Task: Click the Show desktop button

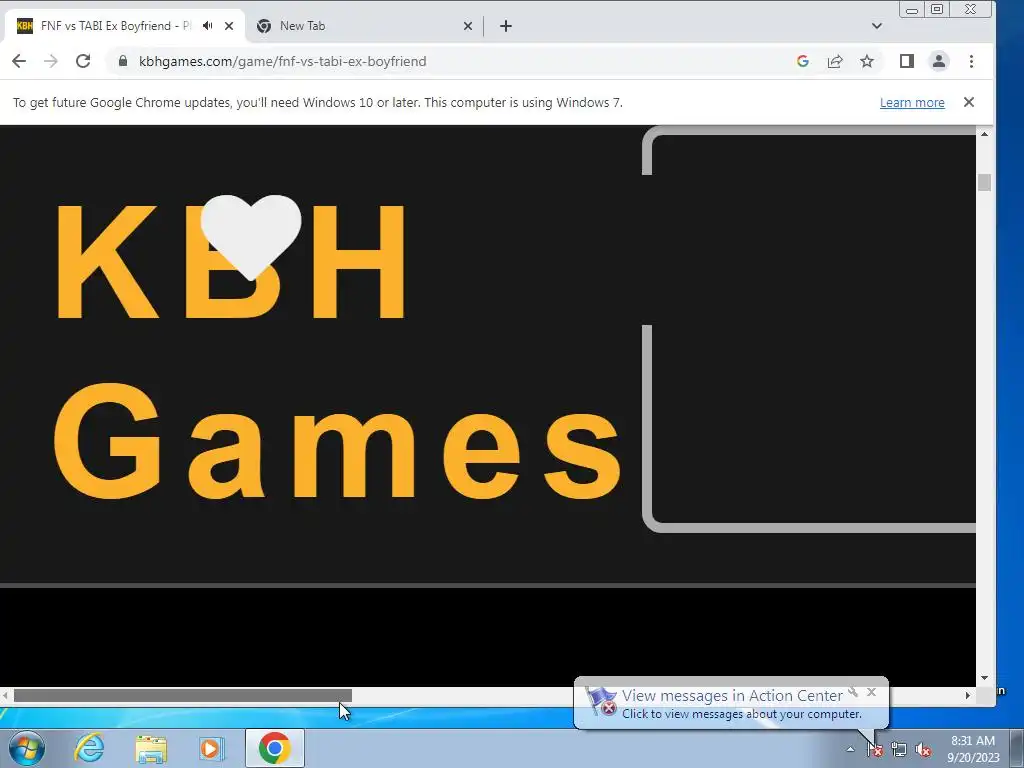Action: (x=1016, y=749)
